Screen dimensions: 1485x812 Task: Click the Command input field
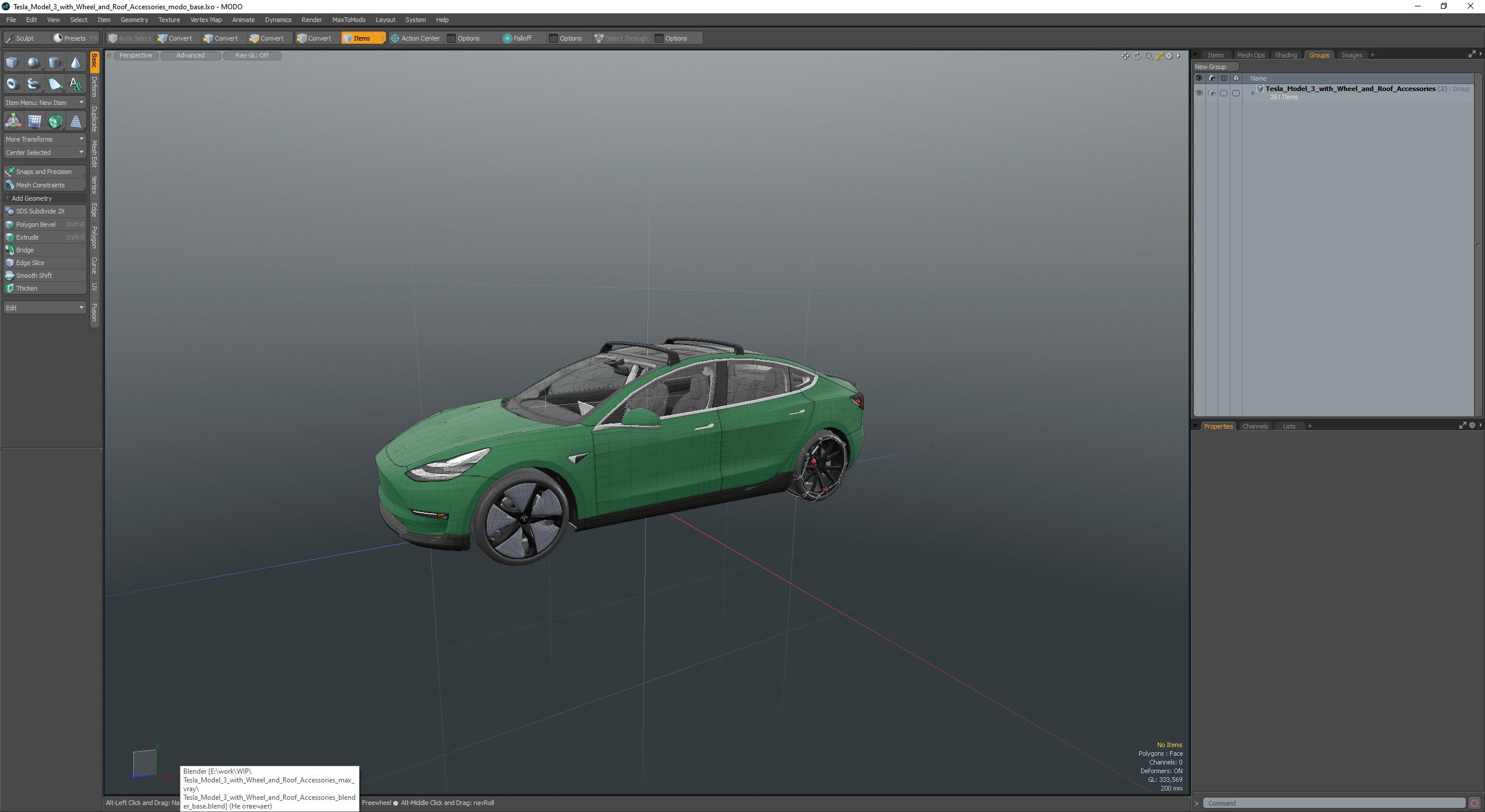pyautogui.click(x=1334, y=803)
